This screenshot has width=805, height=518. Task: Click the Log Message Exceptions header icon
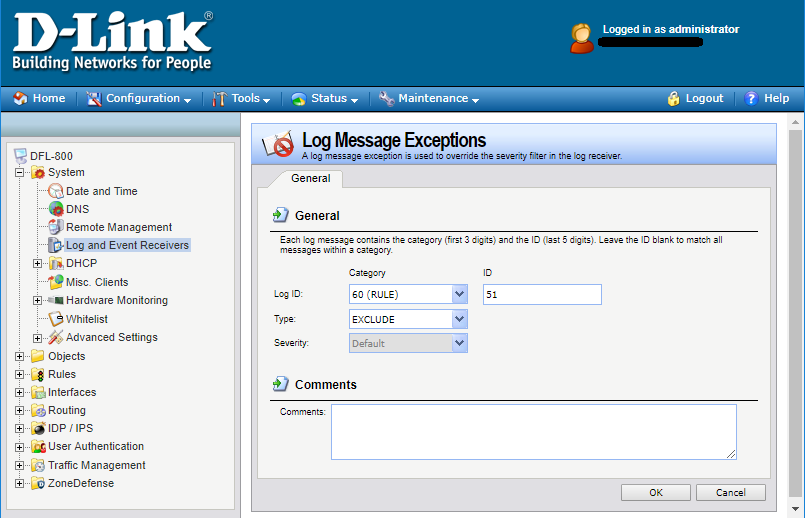(x=278, y=144)
